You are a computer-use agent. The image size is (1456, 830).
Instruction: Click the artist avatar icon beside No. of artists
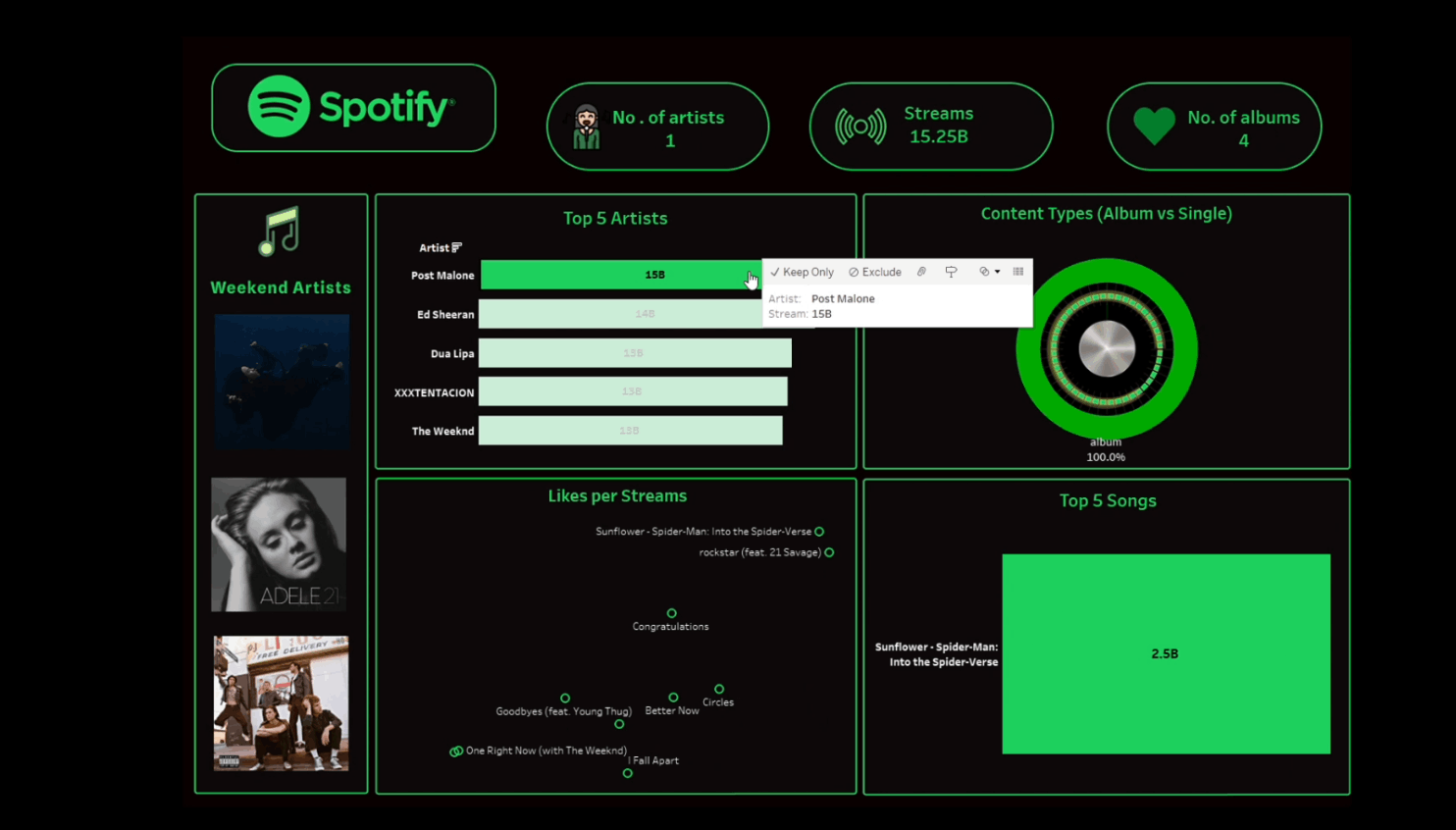[x=586, y=126]
